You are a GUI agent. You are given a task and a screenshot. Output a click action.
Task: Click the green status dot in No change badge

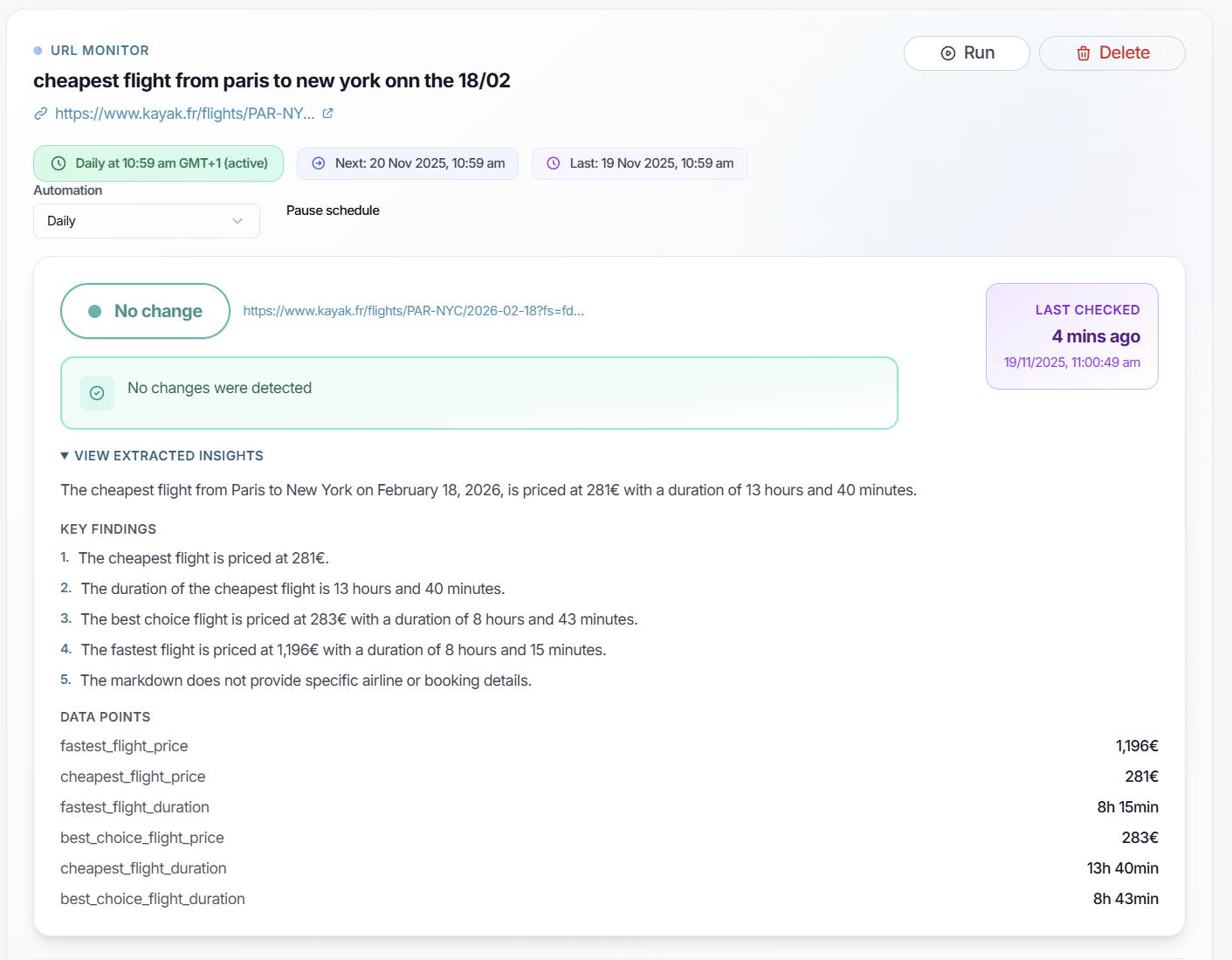(x=95, y=310)
